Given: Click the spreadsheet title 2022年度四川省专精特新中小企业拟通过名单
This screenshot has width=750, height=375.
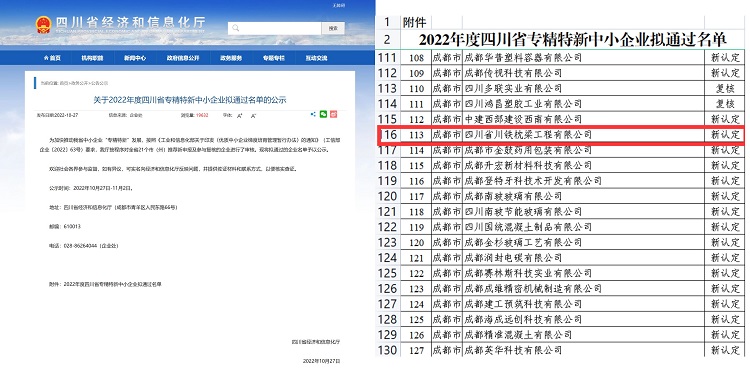Looking at the screenshot, I should click(573, 39).
